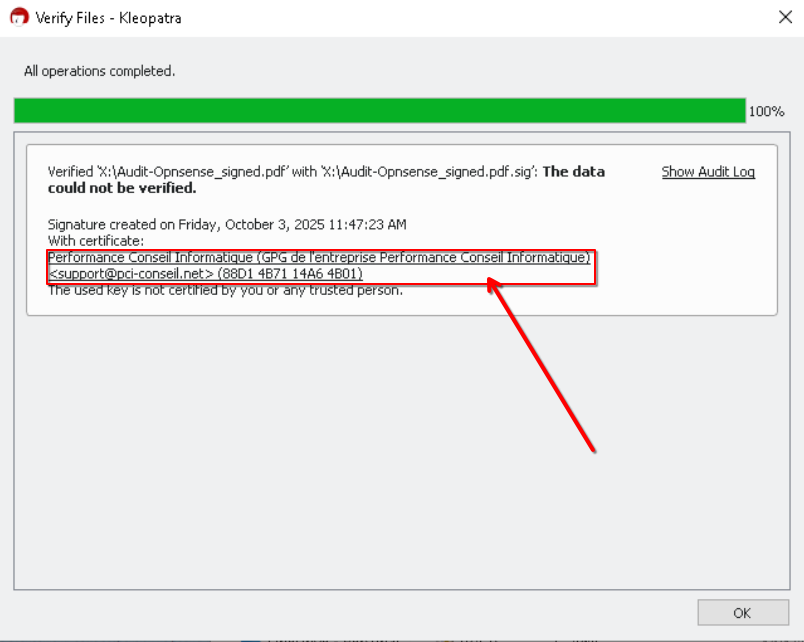Click the bold "could not be verified" message

tap(122, 188)
